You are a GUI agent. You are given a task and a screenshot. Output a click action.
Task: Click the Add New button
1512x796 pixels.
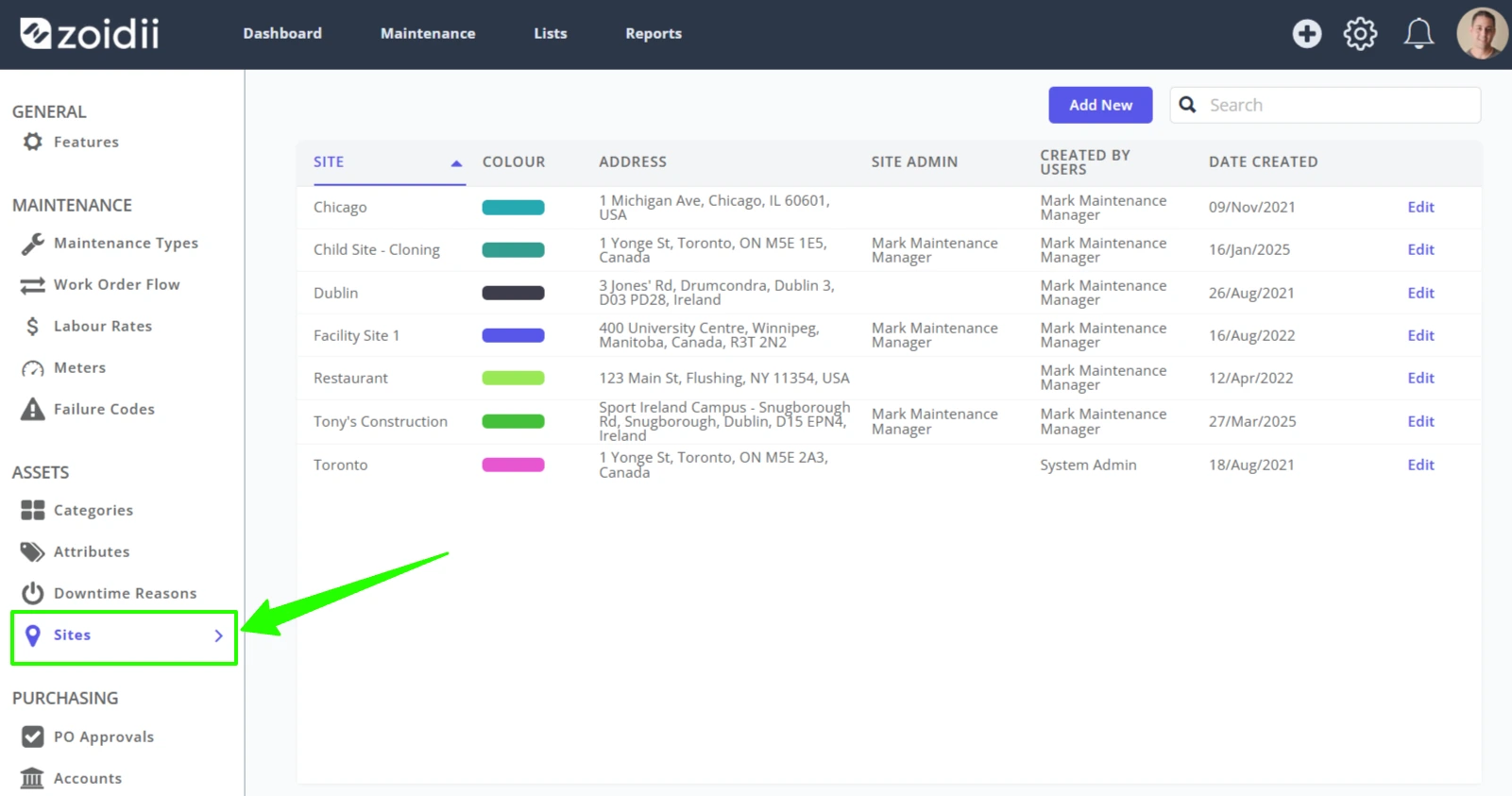click(1100, 105)
